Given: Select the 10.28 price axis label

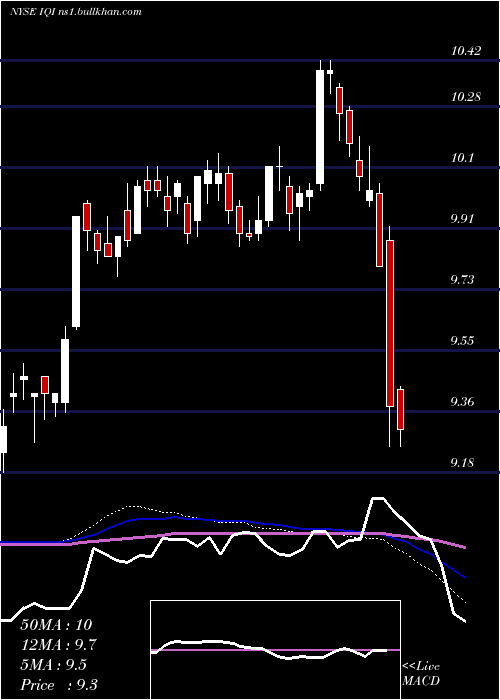Looking at the screenshot, I should tap(466, 96).
